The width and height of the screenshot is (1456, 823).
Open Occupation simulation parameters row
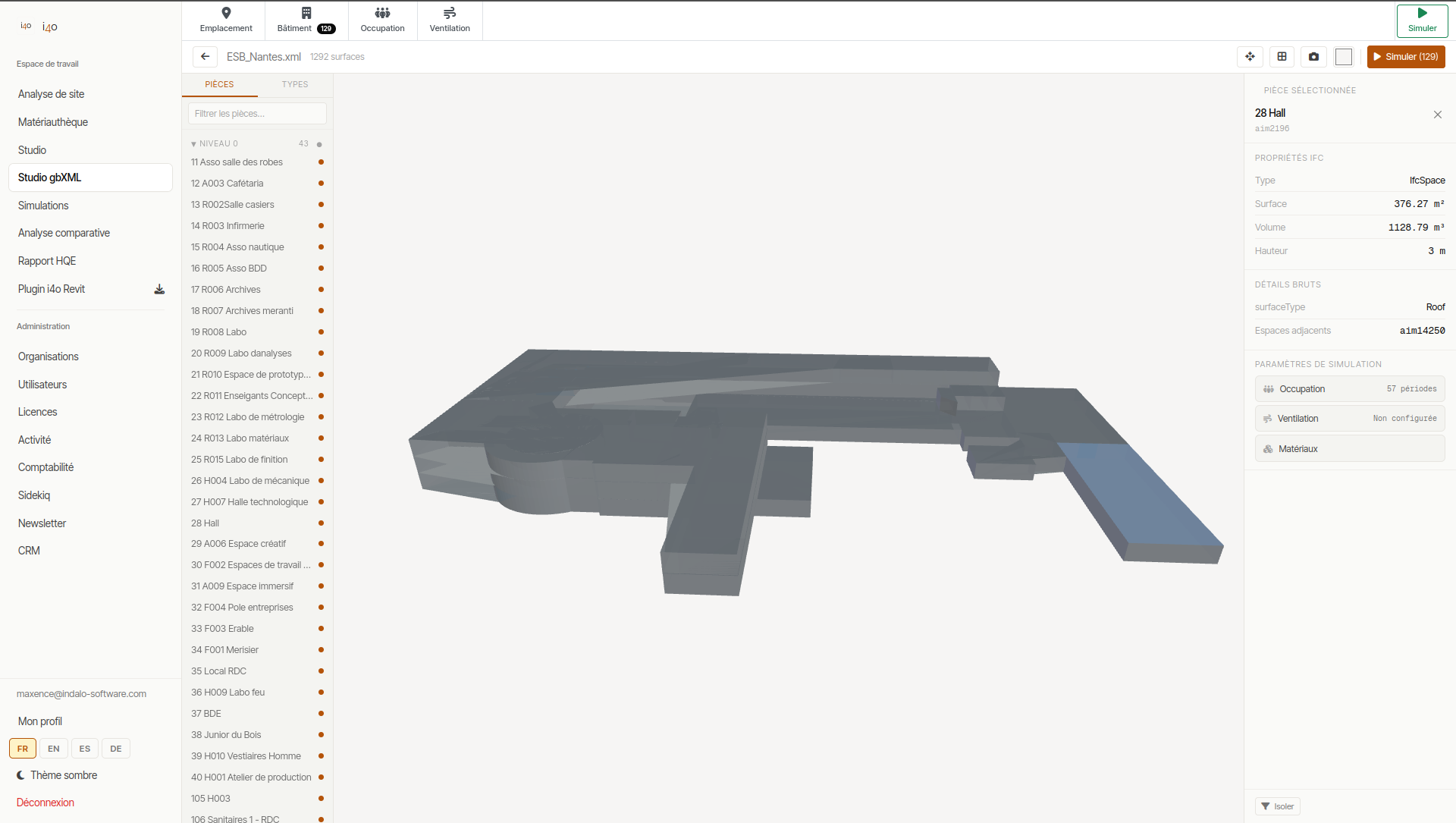(x=1350, y=389)
